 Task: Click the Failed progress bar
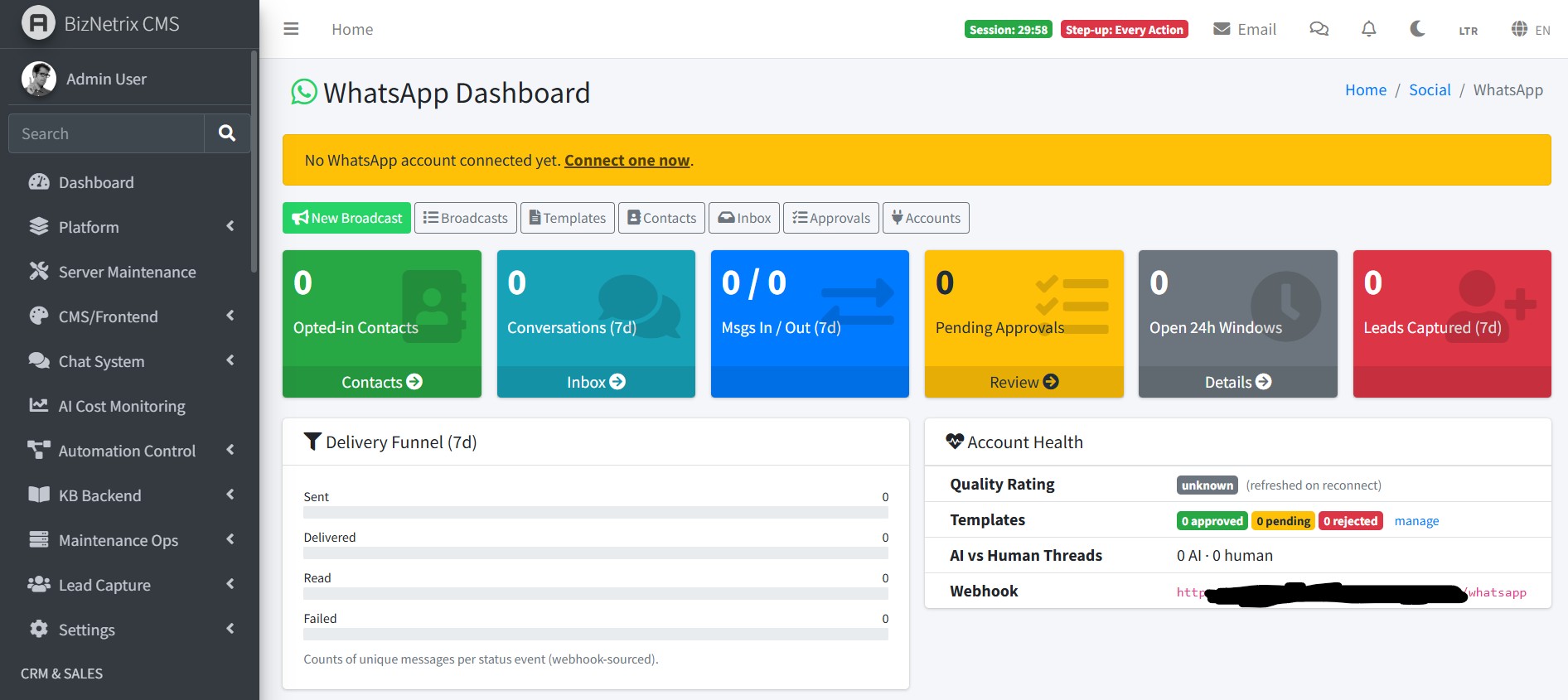[596, 635]
